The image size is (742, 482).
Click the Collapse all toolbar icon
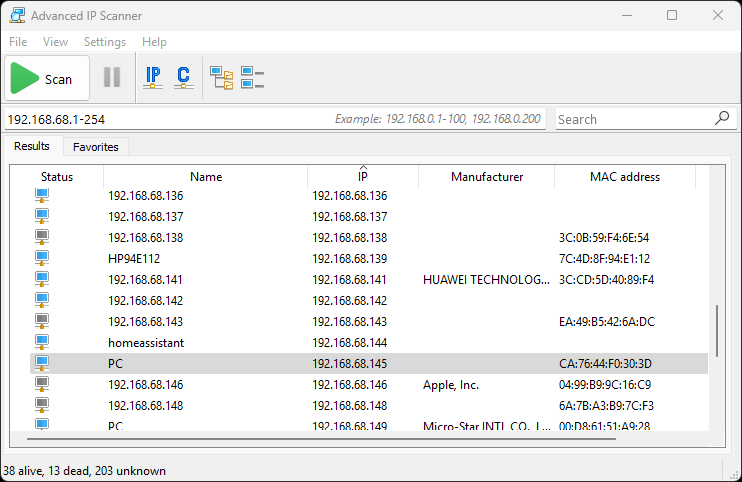coord(252,78)
